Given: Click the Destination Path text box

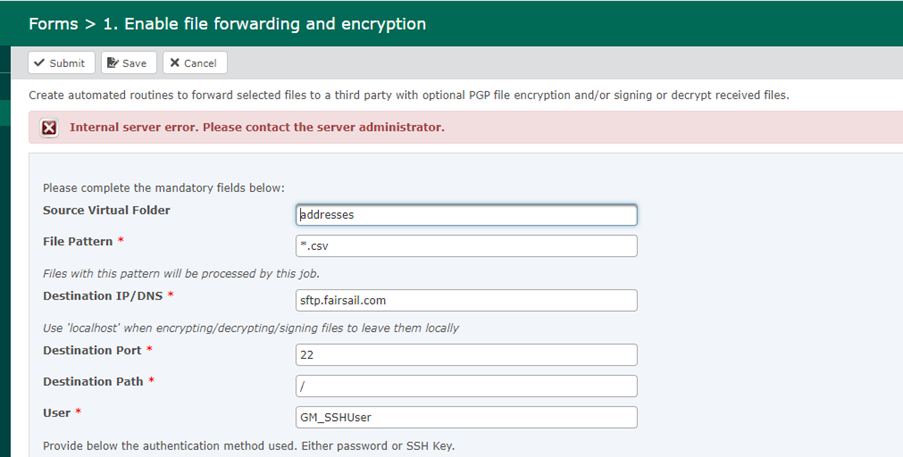Looking at the screenshot, I should tap(466, 386).
